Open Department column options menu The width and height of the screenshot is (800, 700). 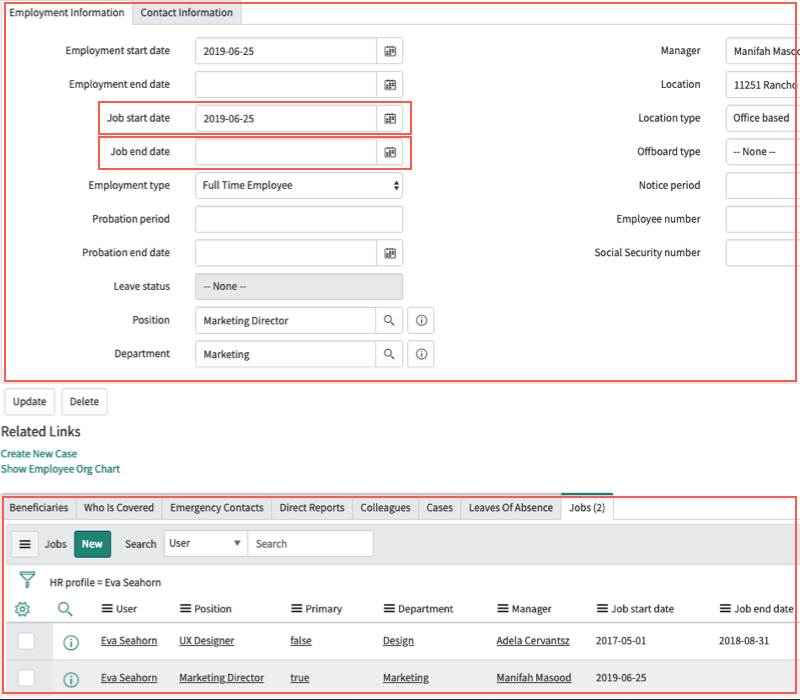point(389,609)
